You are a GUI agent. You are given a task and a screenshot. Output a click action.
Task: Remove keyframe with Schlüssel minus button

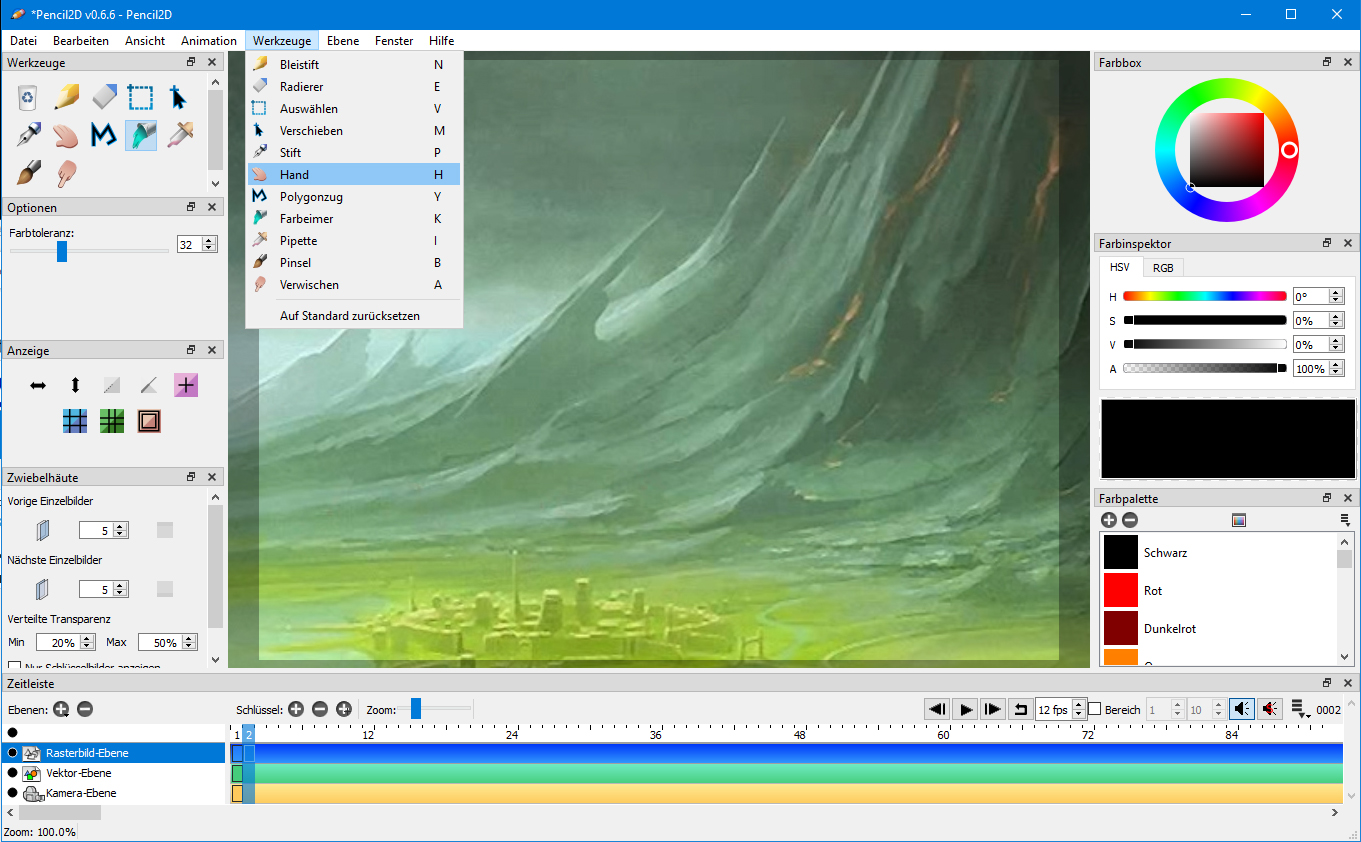320,709
